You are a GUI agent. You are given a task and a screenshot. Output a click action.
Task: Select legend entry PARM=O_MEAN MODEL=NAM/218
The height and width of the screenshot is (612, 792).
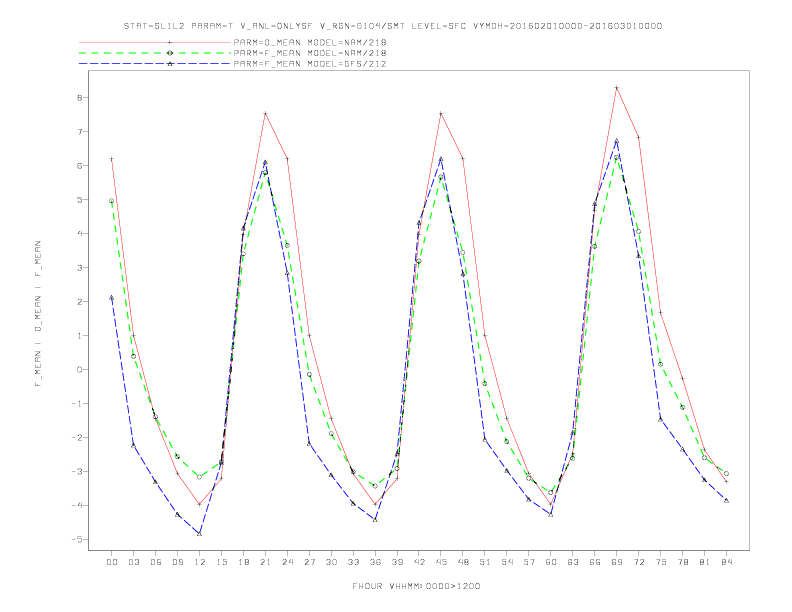coord(310,42)
